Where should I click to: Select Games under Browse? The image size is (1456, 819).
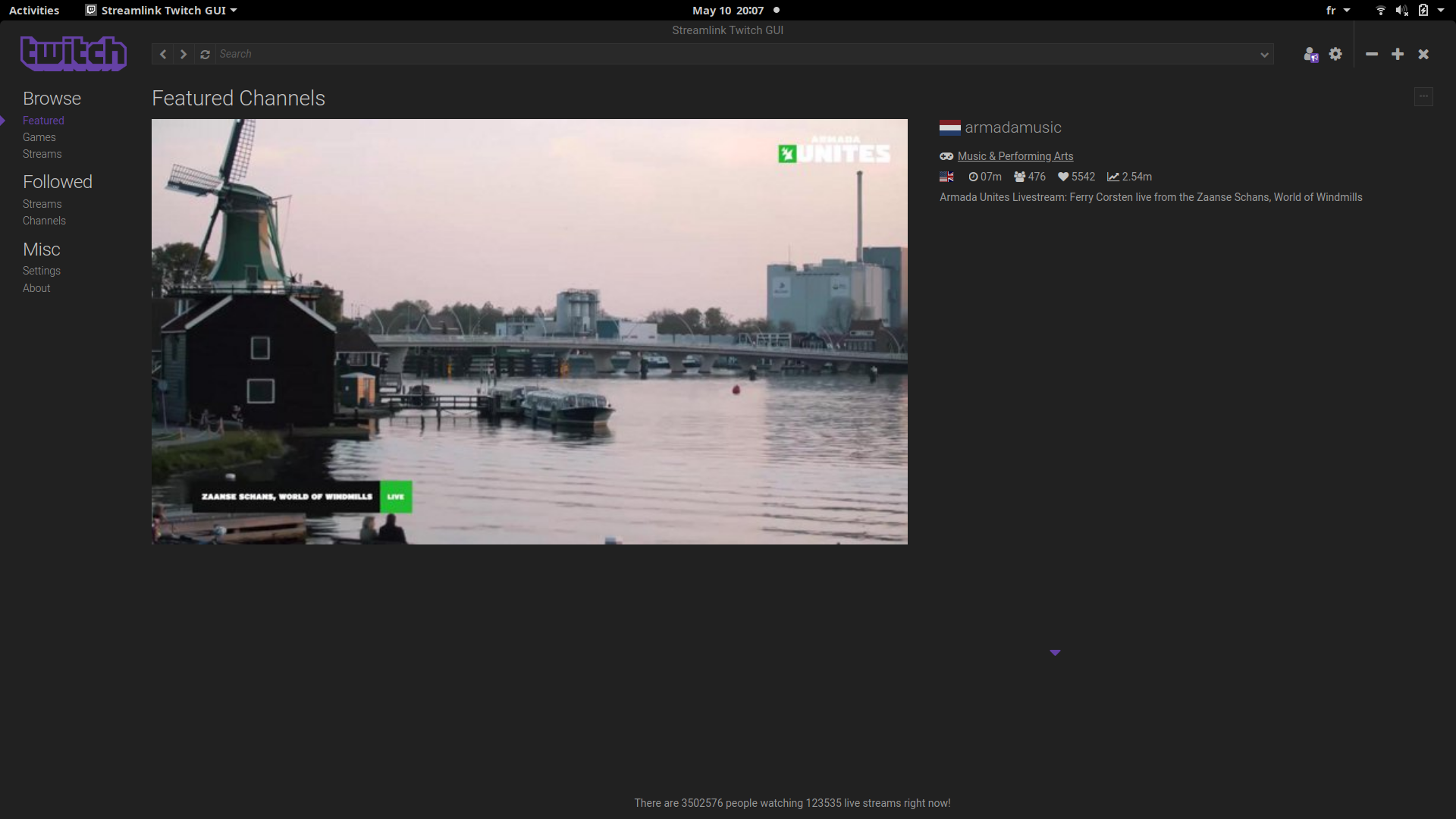click(x=39, y=137)
